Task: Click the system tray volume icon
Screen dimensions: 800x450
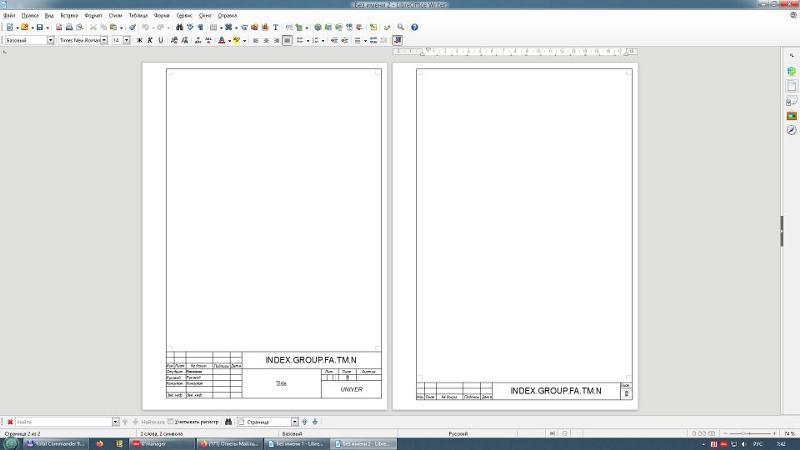Action: coord(743,444)
